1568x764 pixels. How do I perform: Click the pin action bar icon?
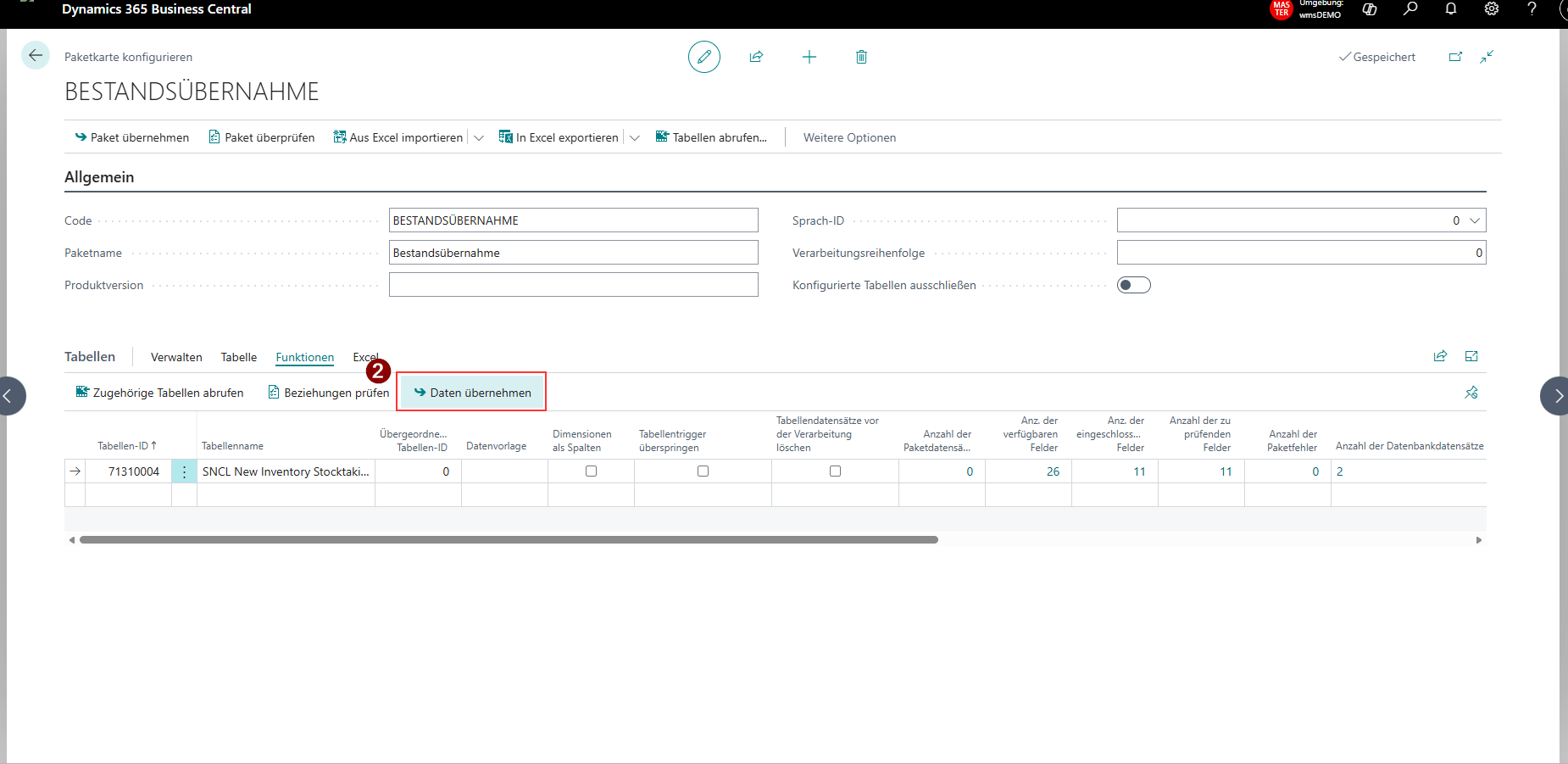pyautogui.click(x=1471, y=393)
